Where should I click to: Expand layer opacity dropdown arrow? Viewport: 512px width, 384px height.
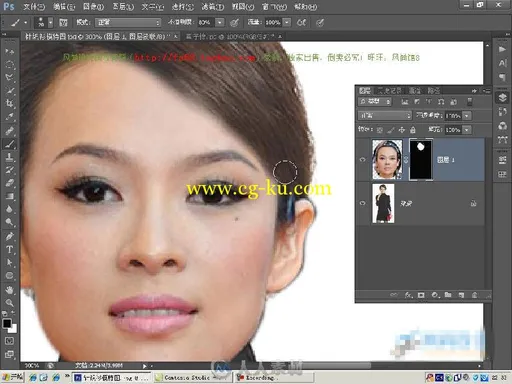tap(467, 116)
